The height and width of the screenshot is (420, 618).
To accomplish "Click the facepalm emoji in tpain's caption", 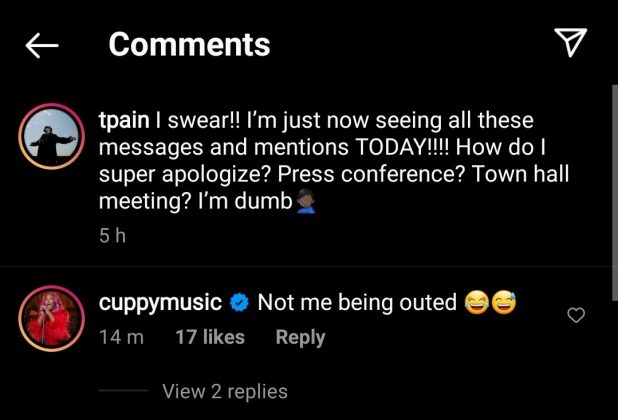I will (306, 203).
